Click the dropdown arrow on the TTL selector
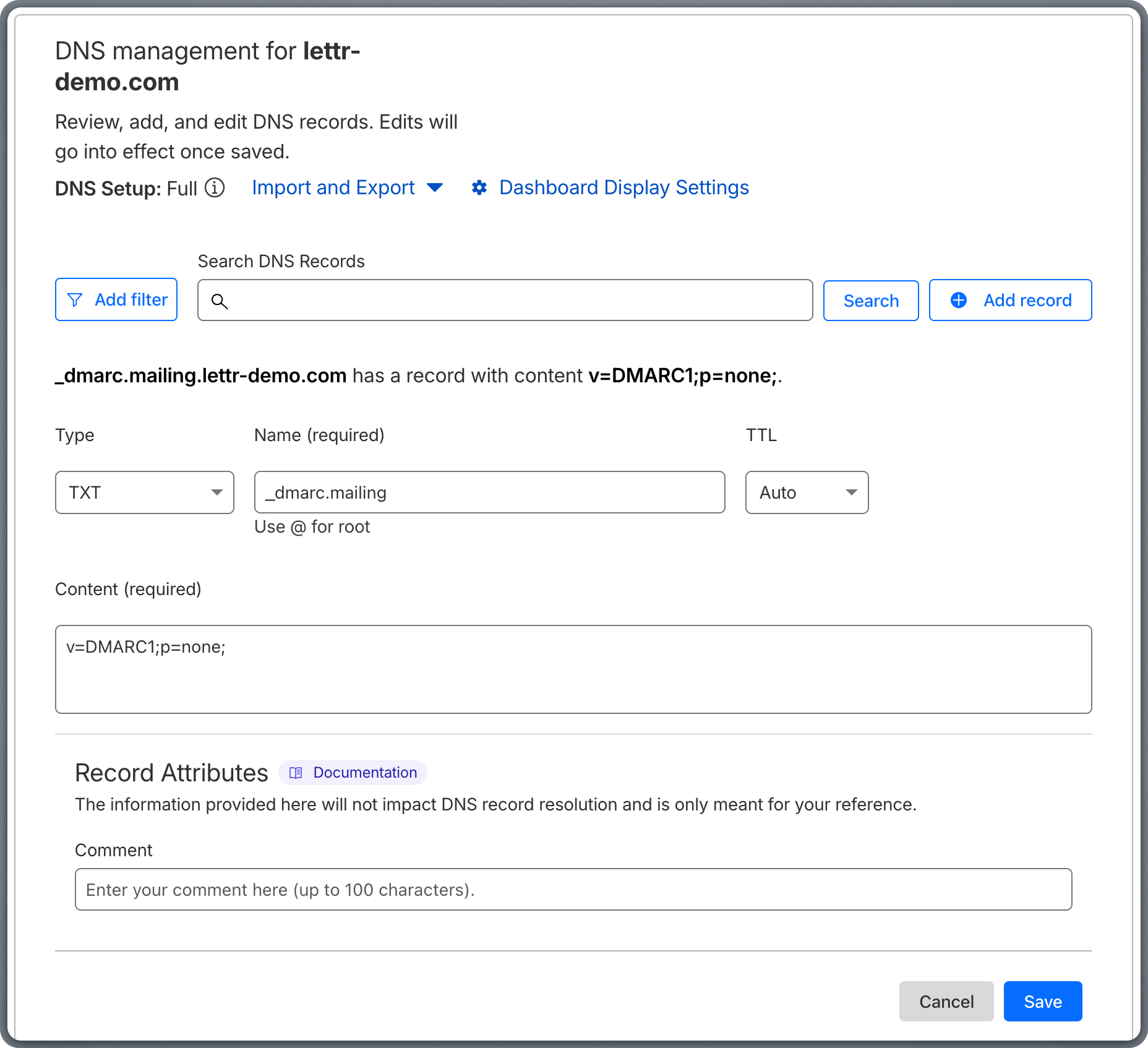1148x1048 pixels. (852, 492)
